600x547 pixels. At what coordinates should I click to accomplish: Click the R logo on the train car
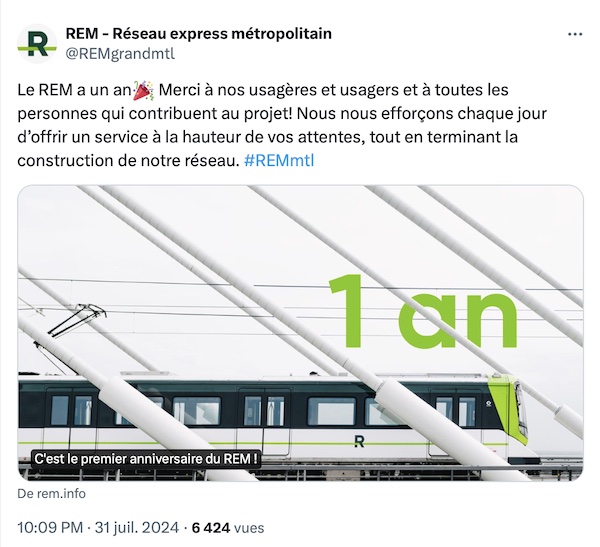360,438
